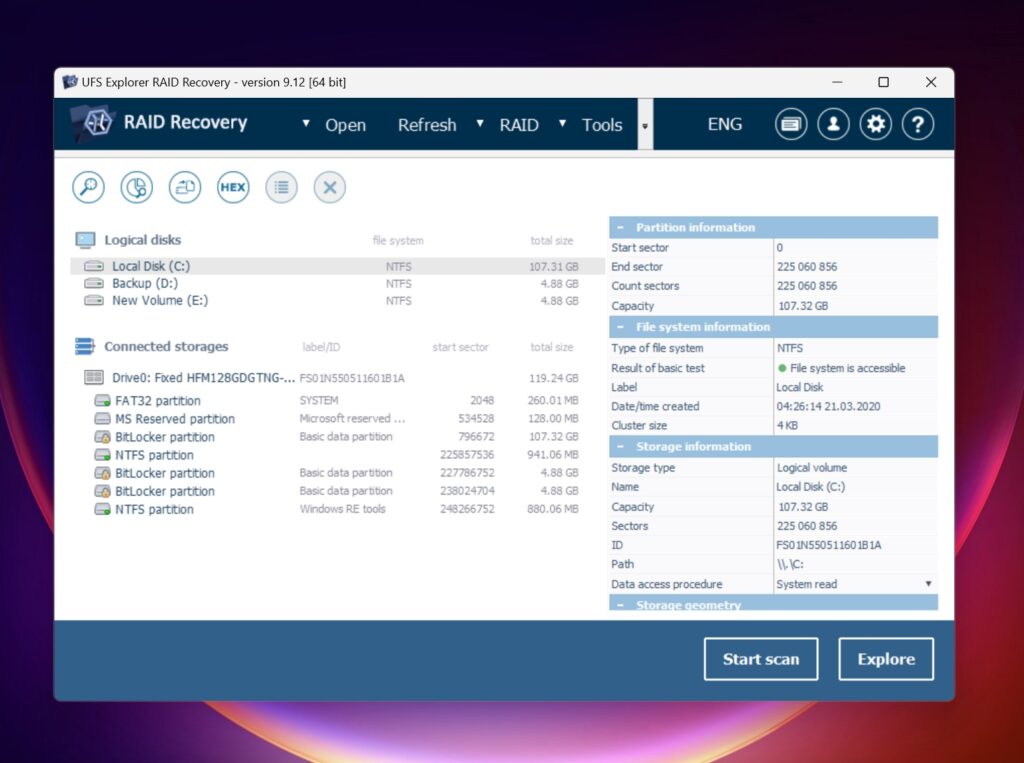Click the Refresh menu item
This screenshot has height=763, width=1024.
(427, 124)
